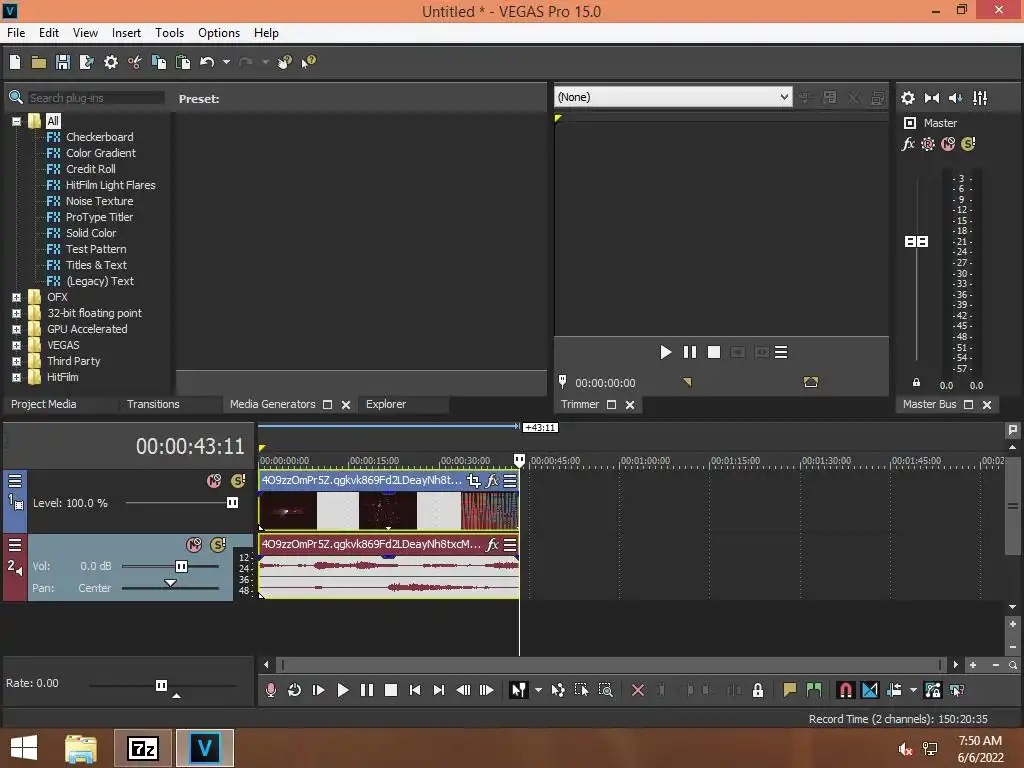
Task: Expand 32-bit floating point folder
Action: point(16,313)
